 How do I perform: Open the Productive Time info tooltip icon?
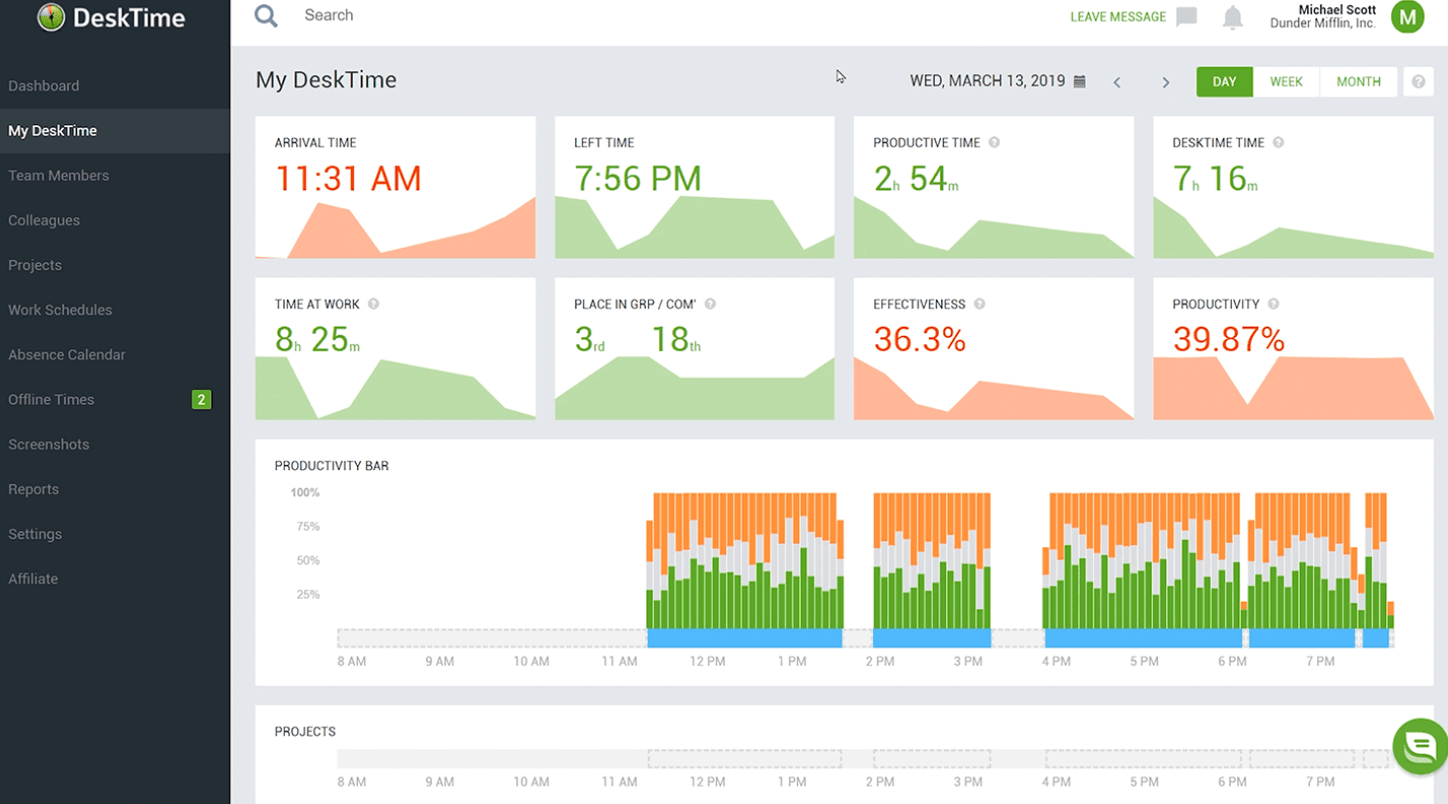994,142
